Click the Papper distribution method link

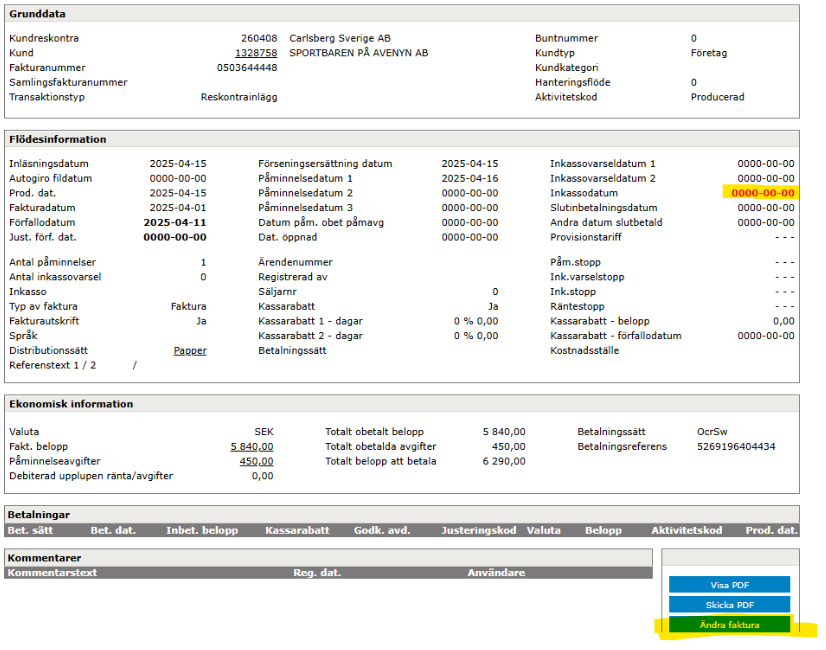click(190, 351)
